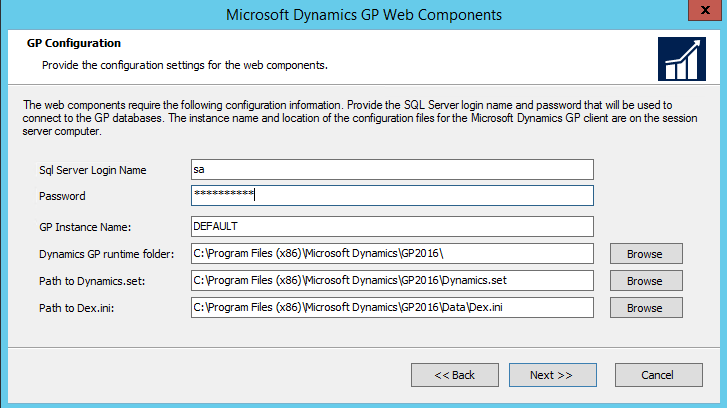Click the Sql Server Login Name field
Viewport: 727px width, 408px height.
[x=392, y=169]
